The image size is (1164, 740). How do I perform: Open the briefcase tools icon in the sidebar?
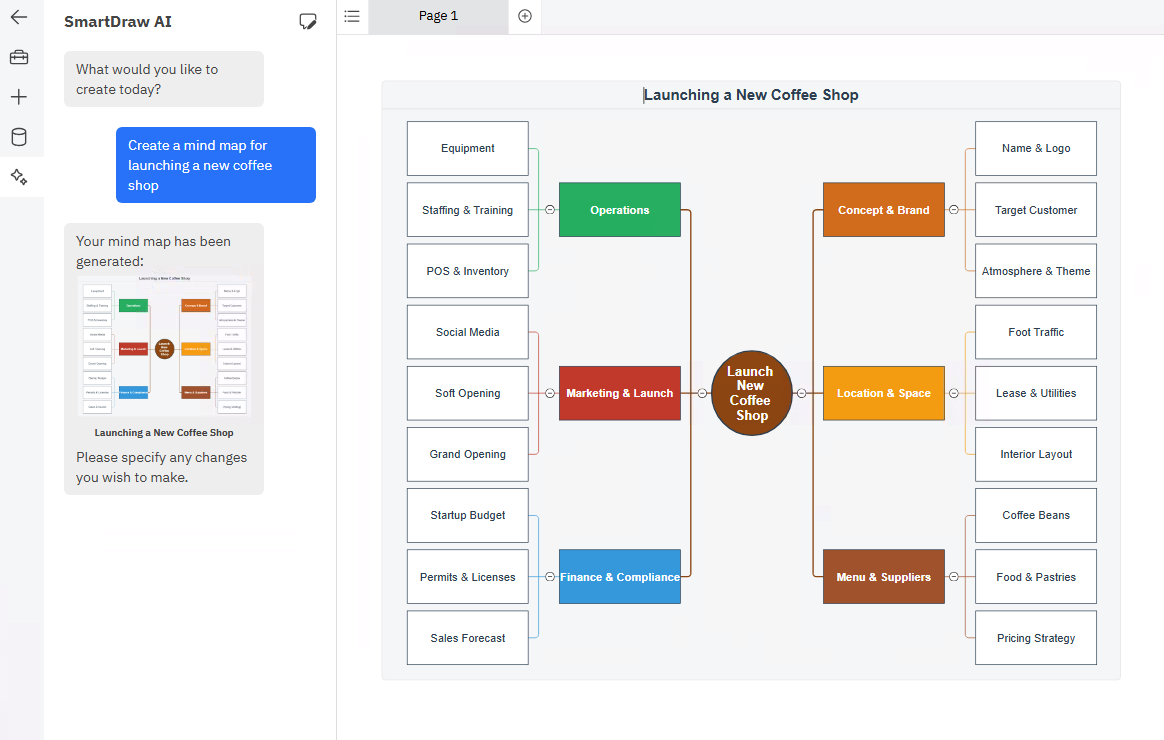pos(19,57)
